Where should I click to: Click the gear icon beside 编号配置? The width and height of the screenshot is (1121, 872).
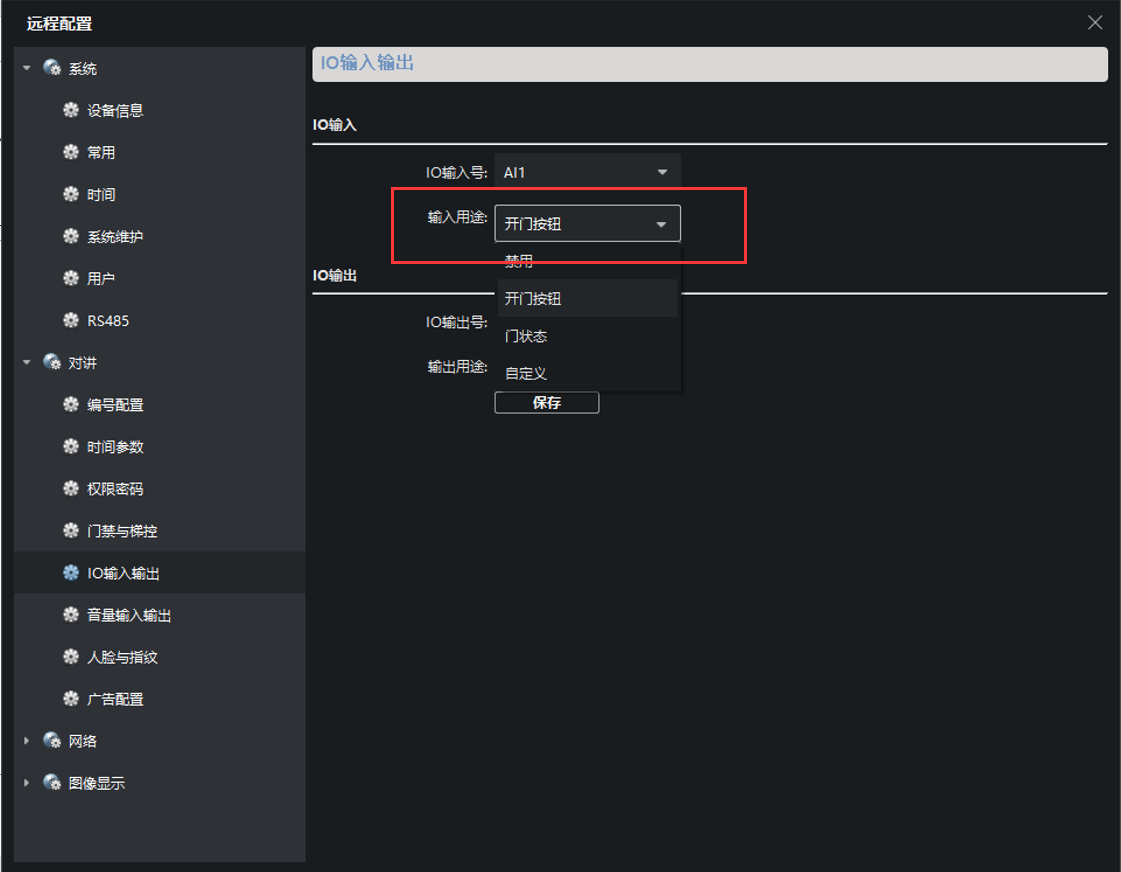[x=71, y=405]
